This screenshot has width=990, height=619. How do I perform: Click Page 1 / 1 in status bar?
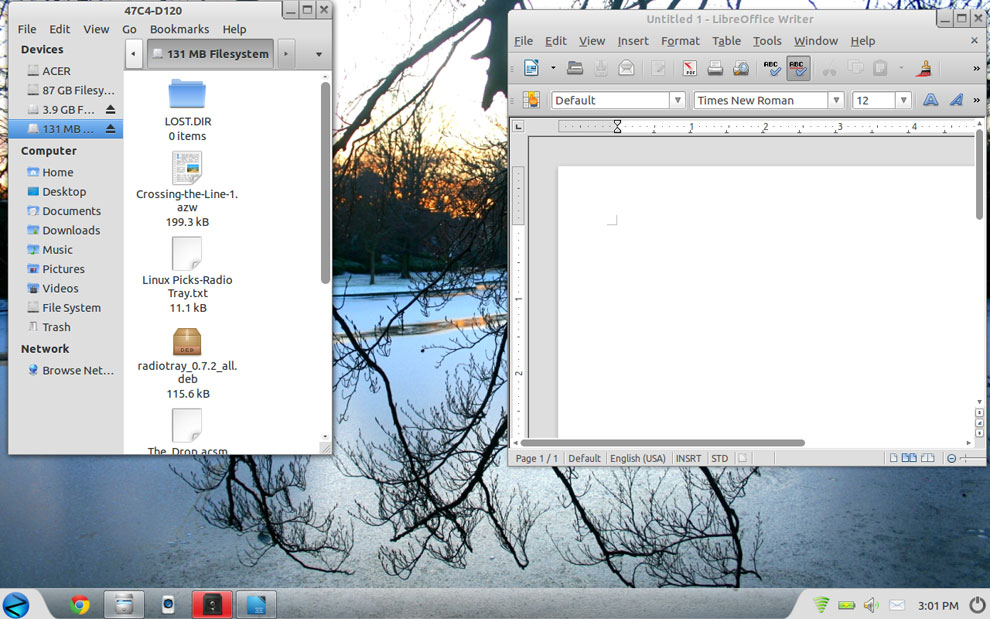(x=537, y=459)
